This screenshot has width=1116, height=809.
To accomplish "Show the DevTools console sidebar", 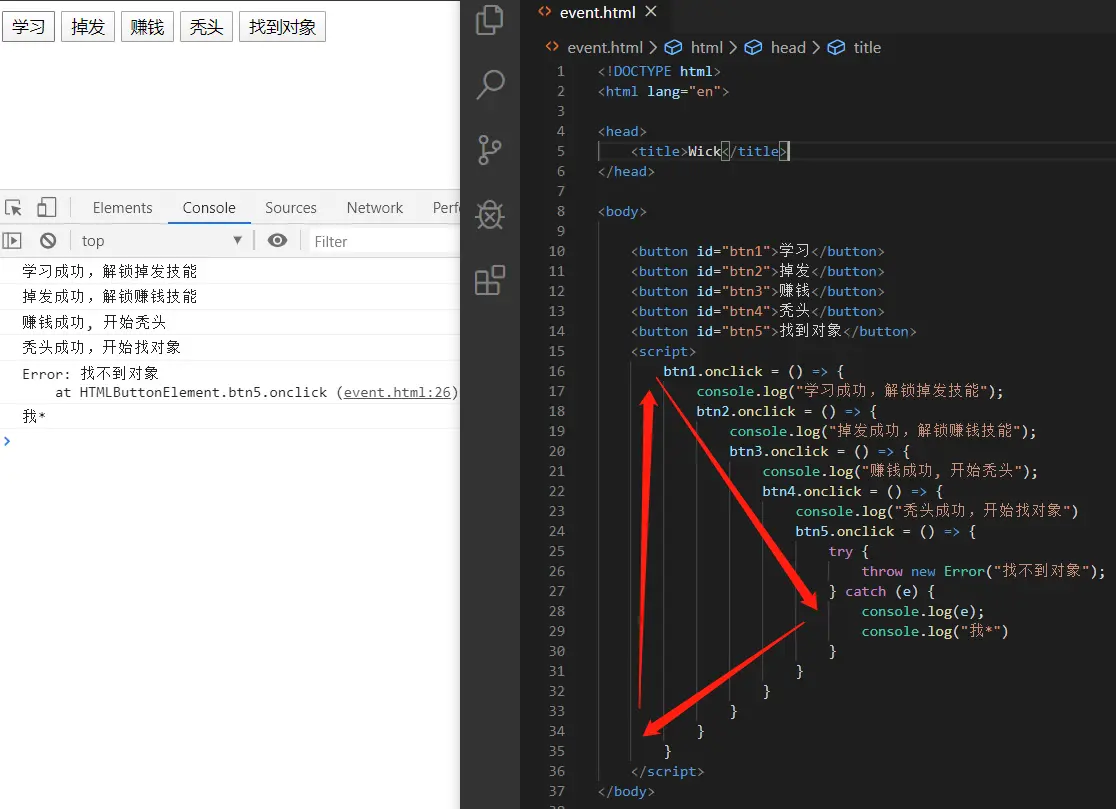I will click(x=12, y=240).
